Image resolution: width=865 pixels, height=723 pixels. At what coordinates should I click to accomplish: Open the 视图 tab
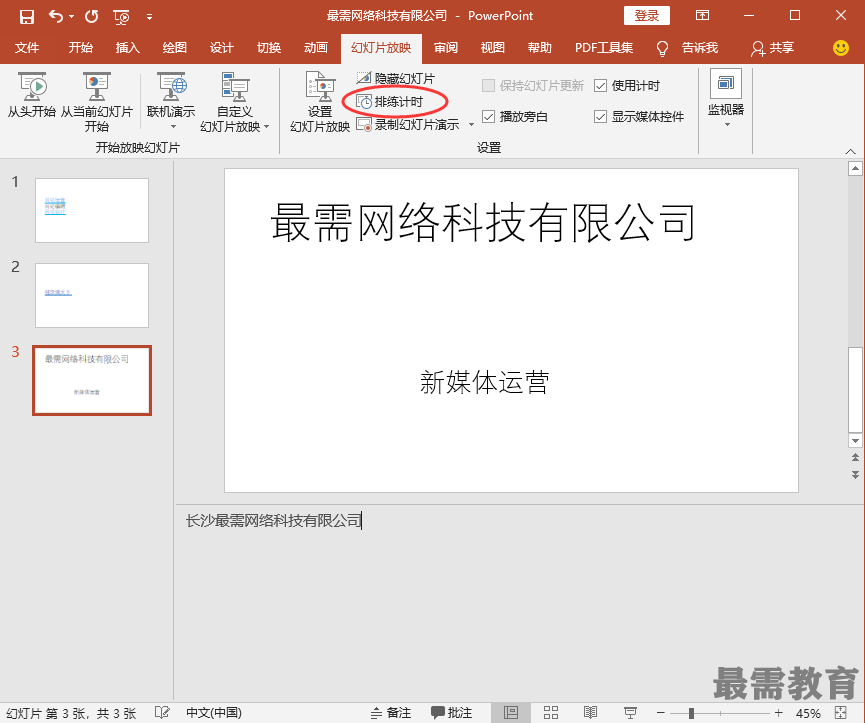493,48
